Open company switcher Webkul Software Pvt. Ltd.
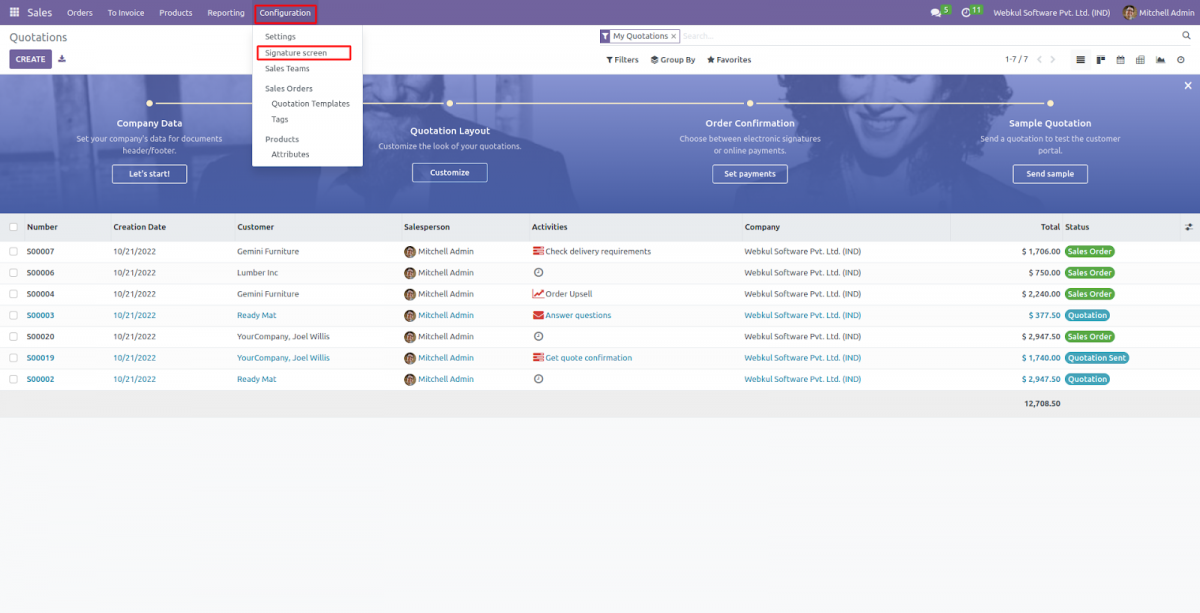The image size is (1200, 613). [1052, 13]
